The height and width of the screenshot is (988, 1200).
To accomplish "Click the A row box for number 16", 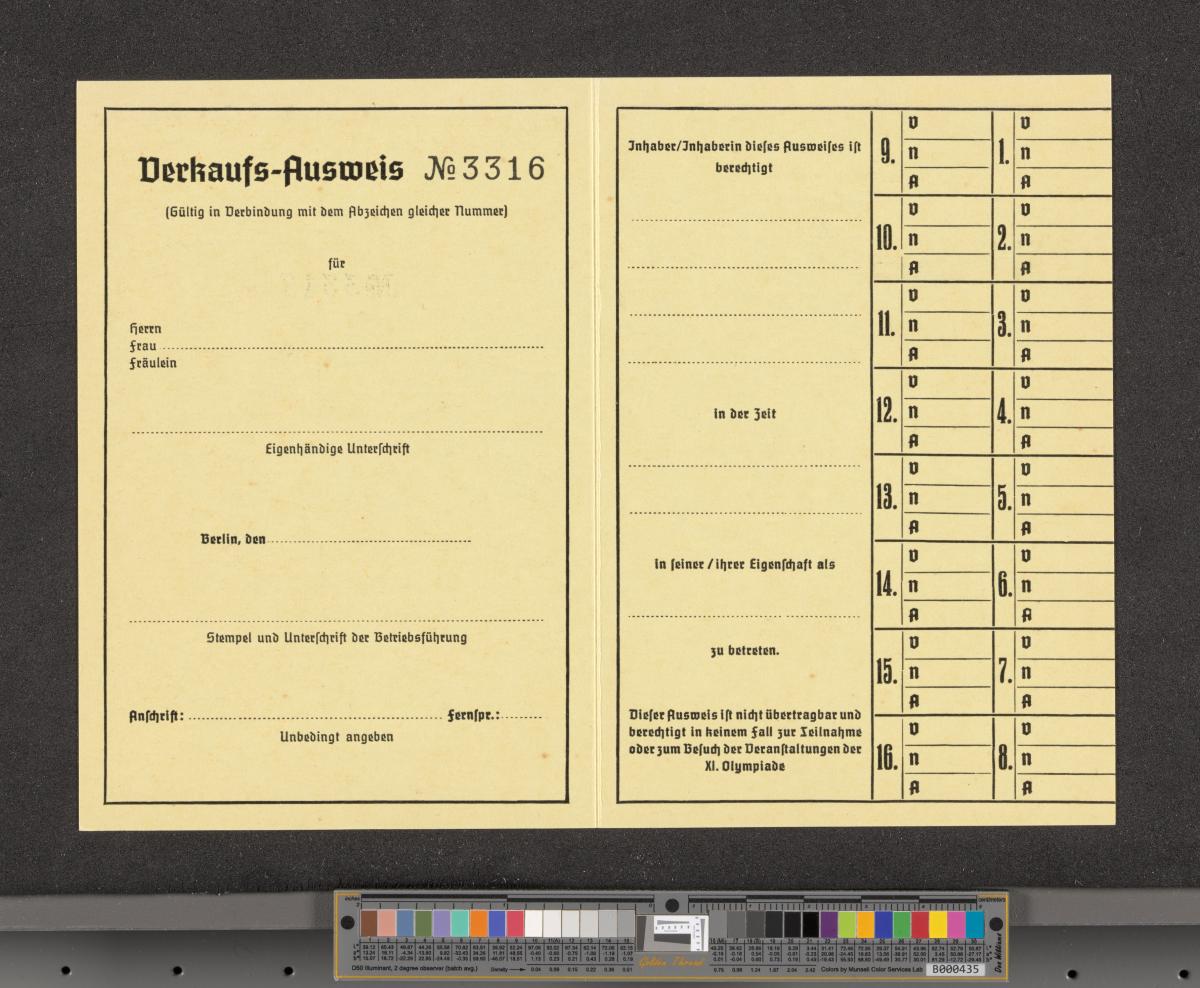I will (946, 787).
